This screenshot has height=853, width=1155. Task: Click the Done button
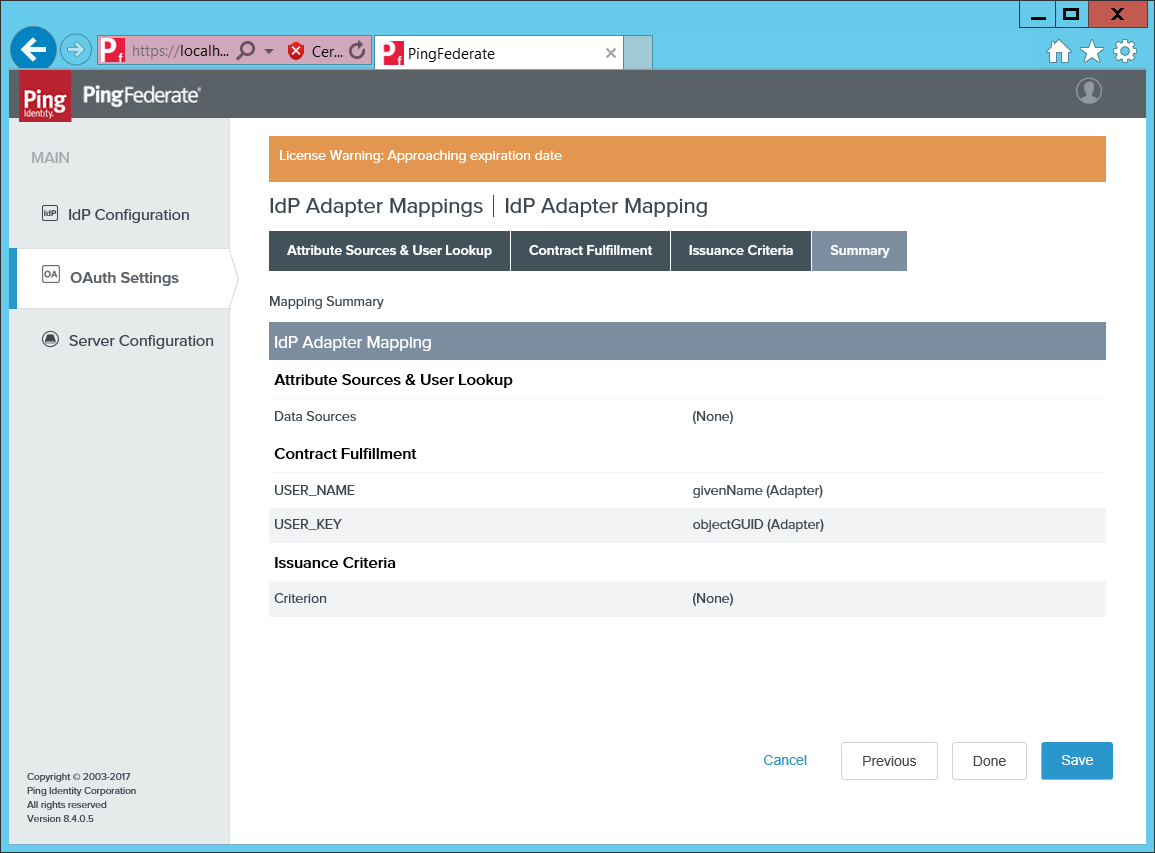pos(989,761)
